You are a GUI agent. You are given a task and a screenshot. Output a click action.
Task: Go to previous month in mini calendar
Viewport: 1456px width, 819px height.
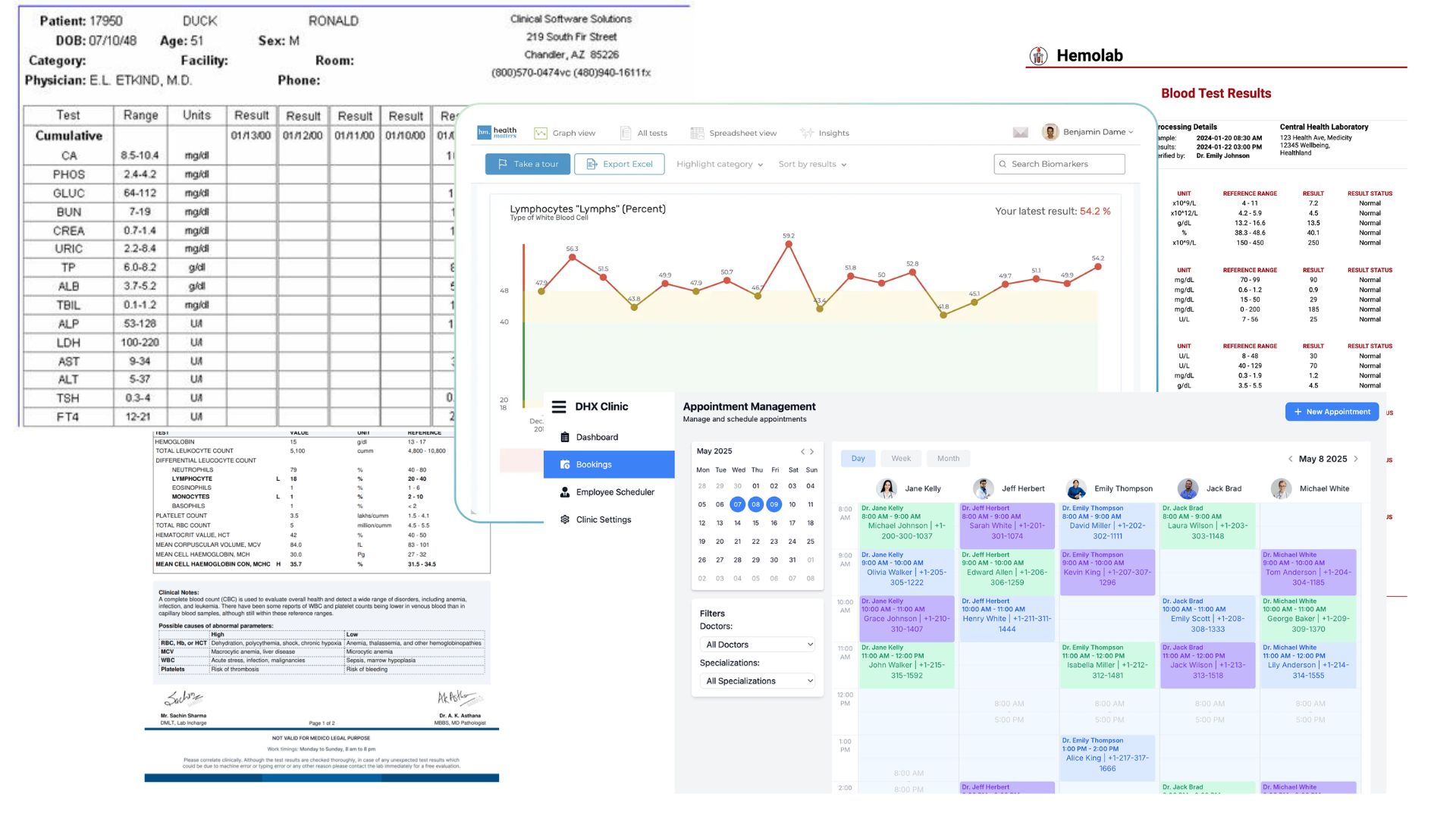[x=802, y=452]
